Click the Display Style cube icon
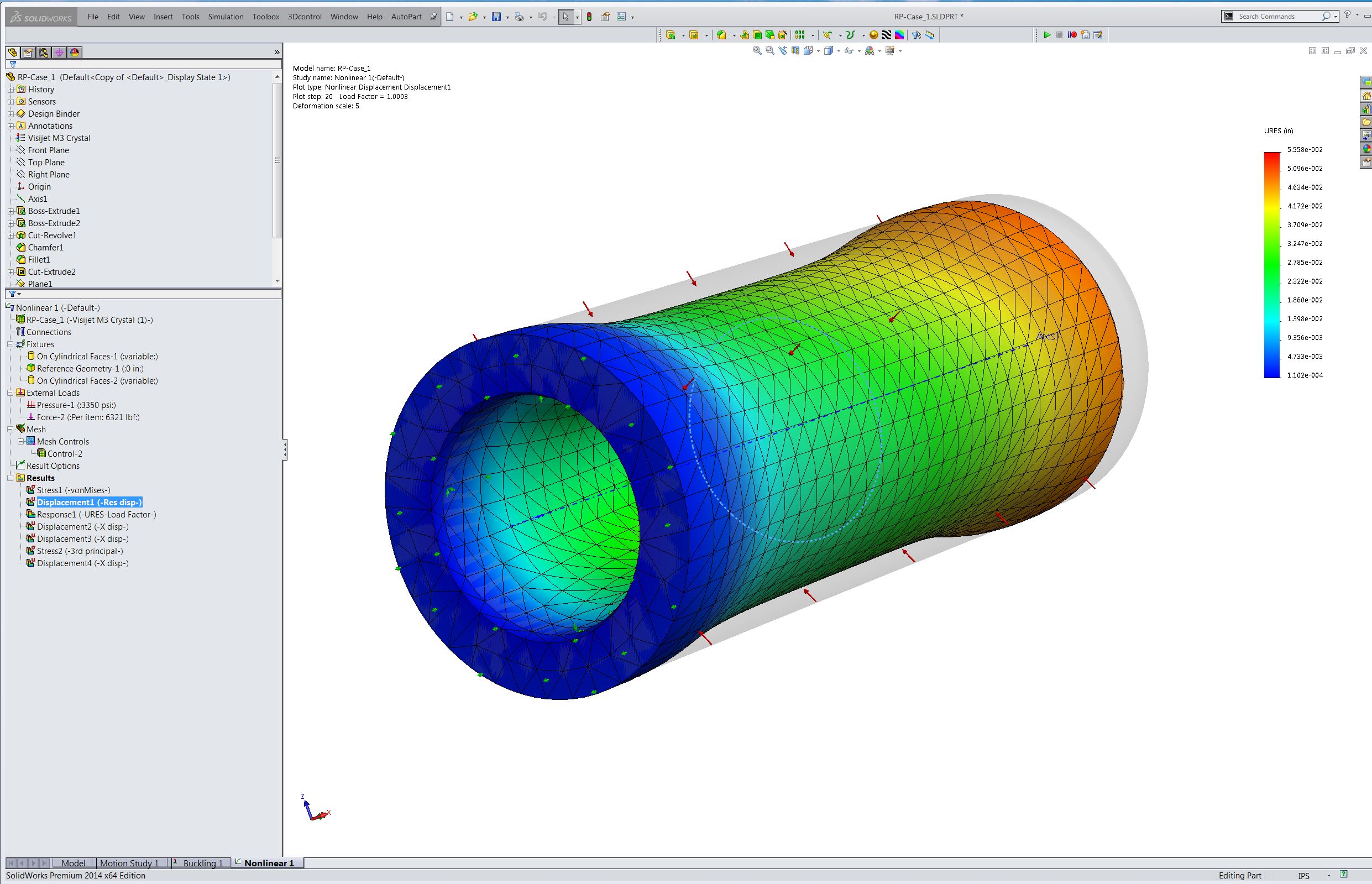Viewport: 1372px width, 884px height. (828, 50)
